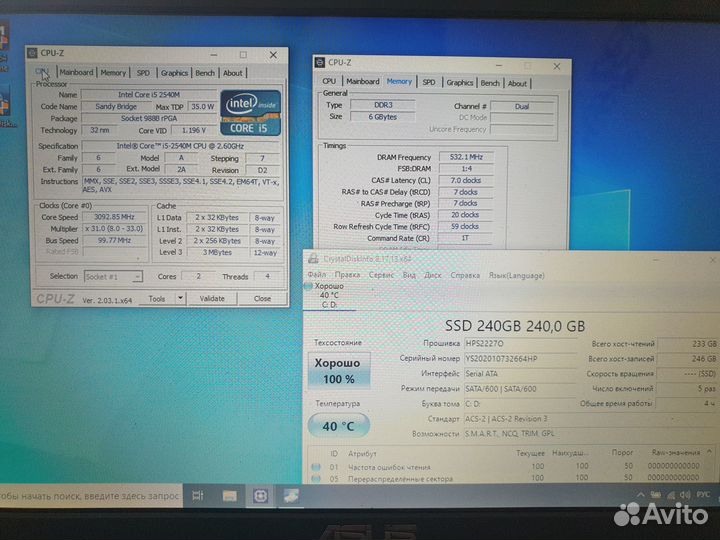This screenshot has height=540, width=720.
Task: Open the Справка menu in CrystalDiskInfo
Action: [465, 275]
